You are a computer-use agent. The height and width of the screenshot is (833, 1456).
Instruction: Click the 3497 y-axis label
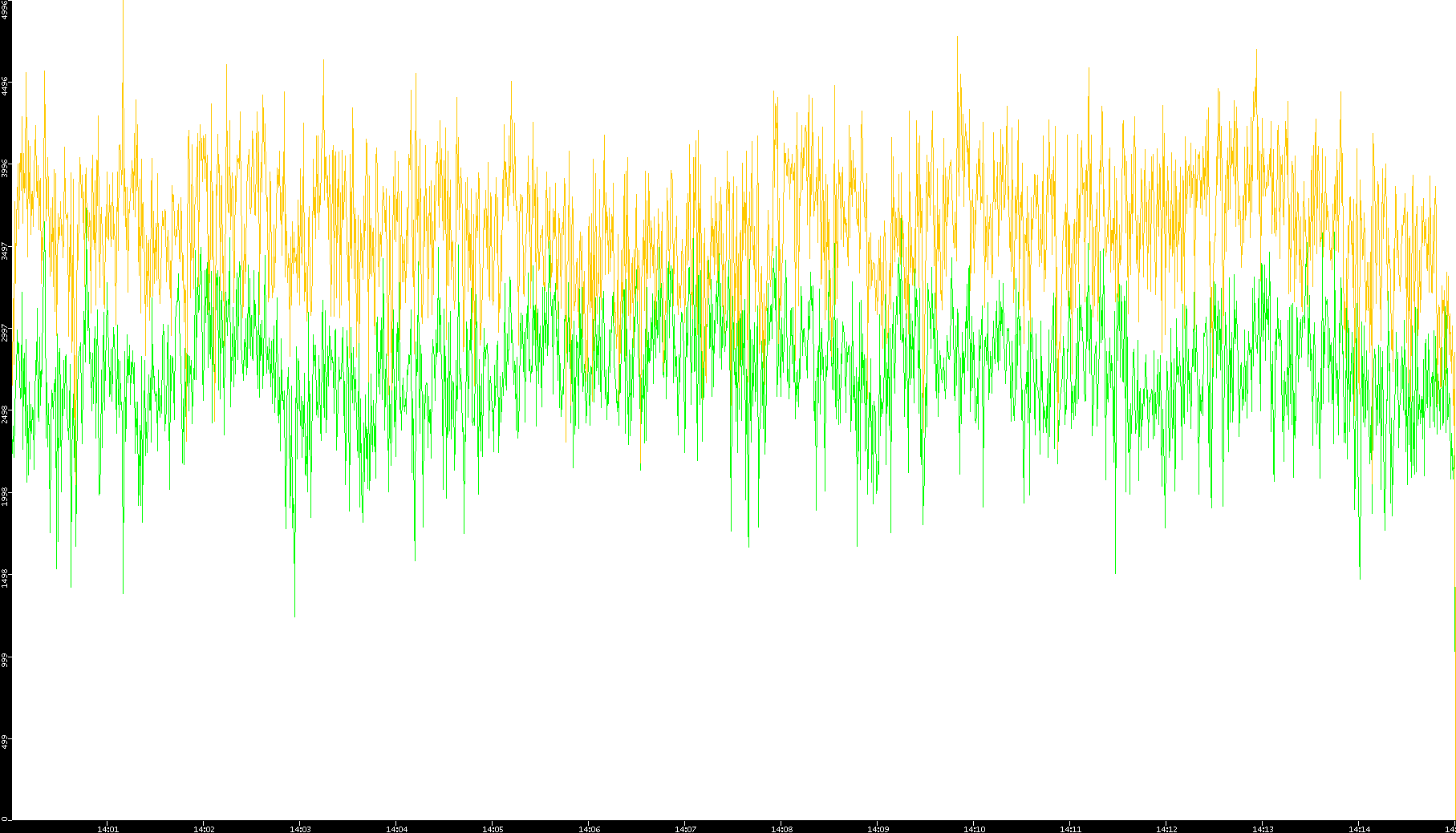click(6, 251)
